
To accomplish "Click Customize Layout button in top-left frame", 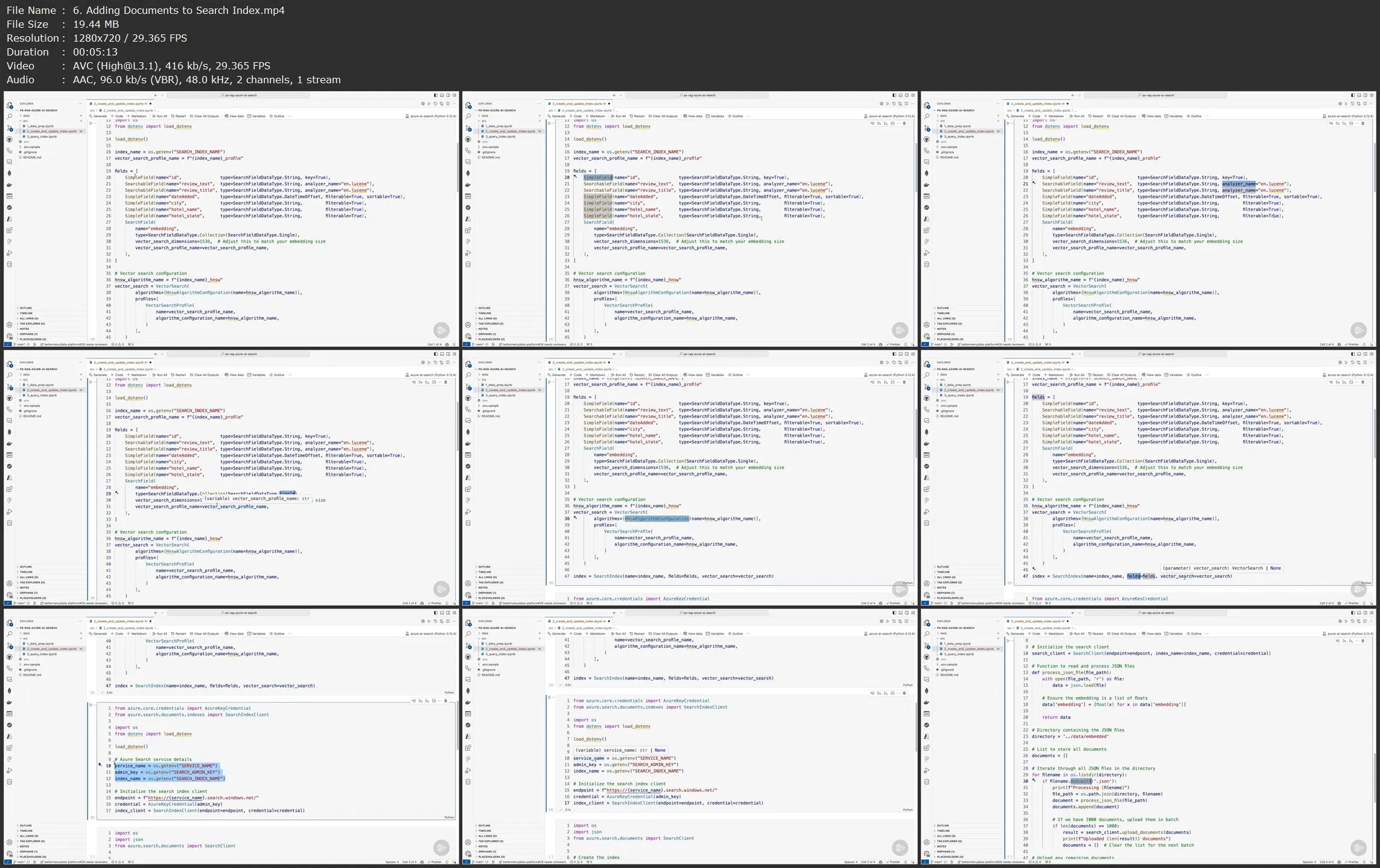I will pos(454,95).
